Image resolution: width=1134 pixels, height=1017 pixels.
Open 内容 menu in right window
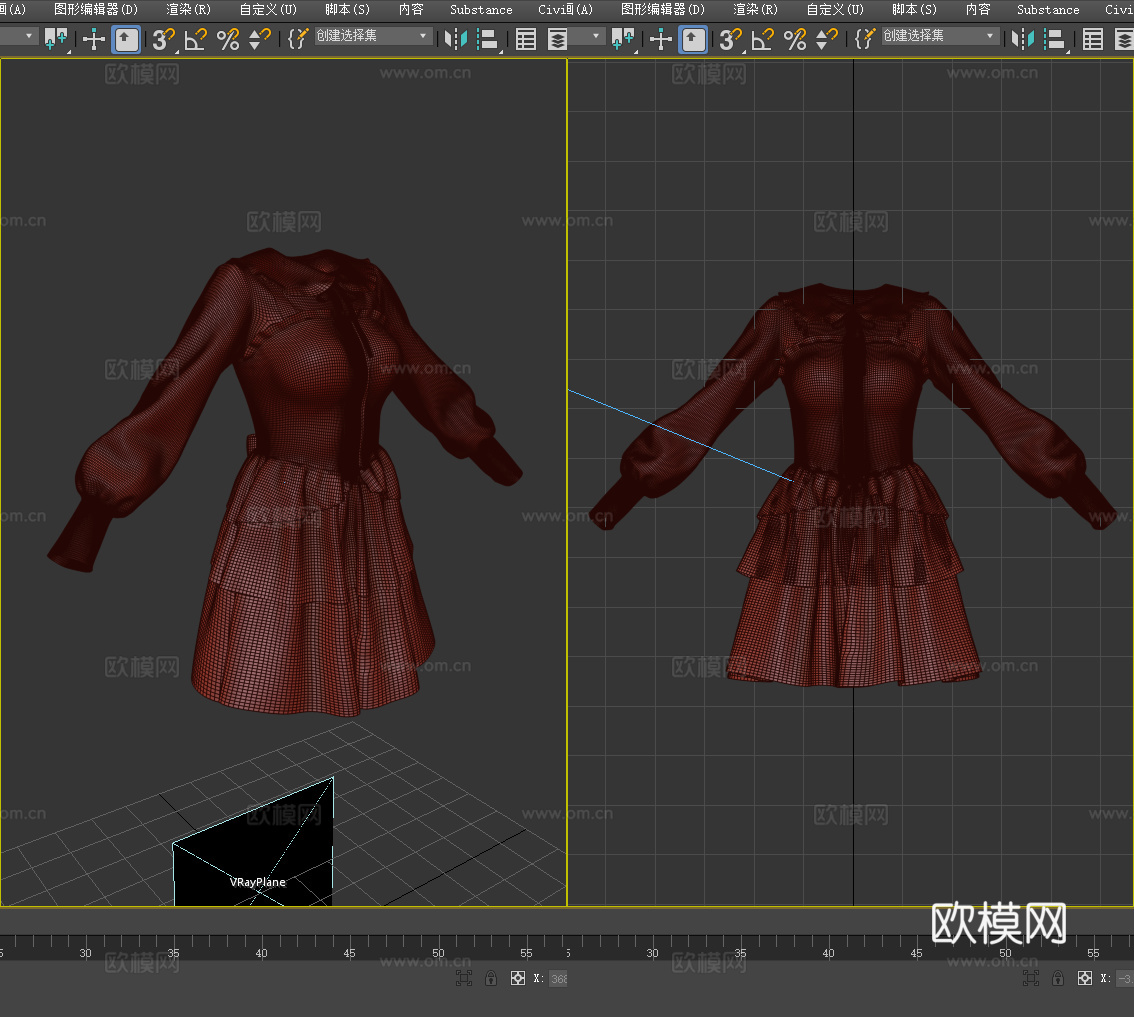point(978,9)
